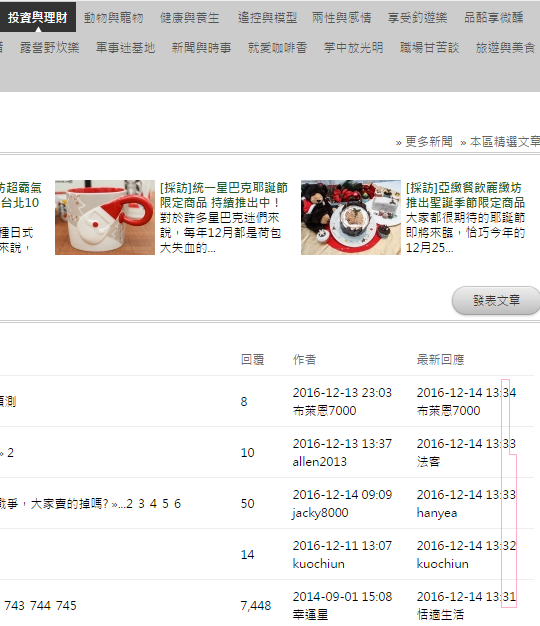Open author 布萊恩7000 under 2016-12-13 23:03
The image size is (540, 626).
coord(324,410)
